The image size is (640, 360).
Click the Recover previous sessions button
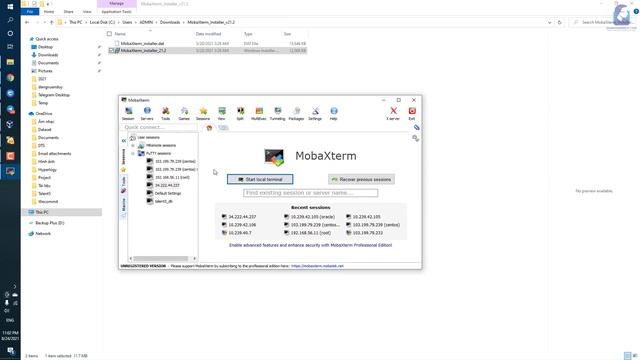[361, 179]
